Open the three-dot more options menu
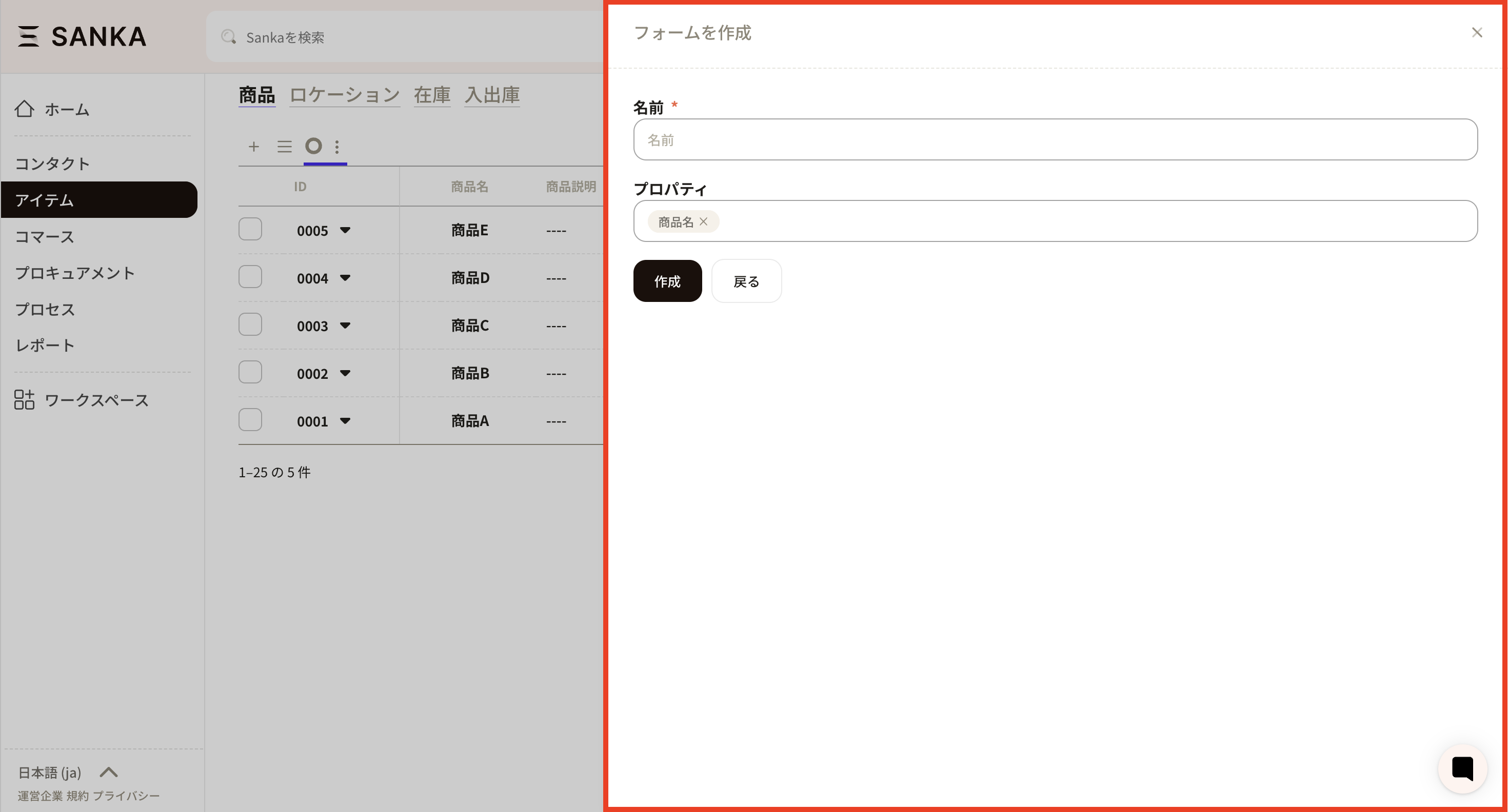The height and width of the screenshot is (812, 1508). (336, 146)
